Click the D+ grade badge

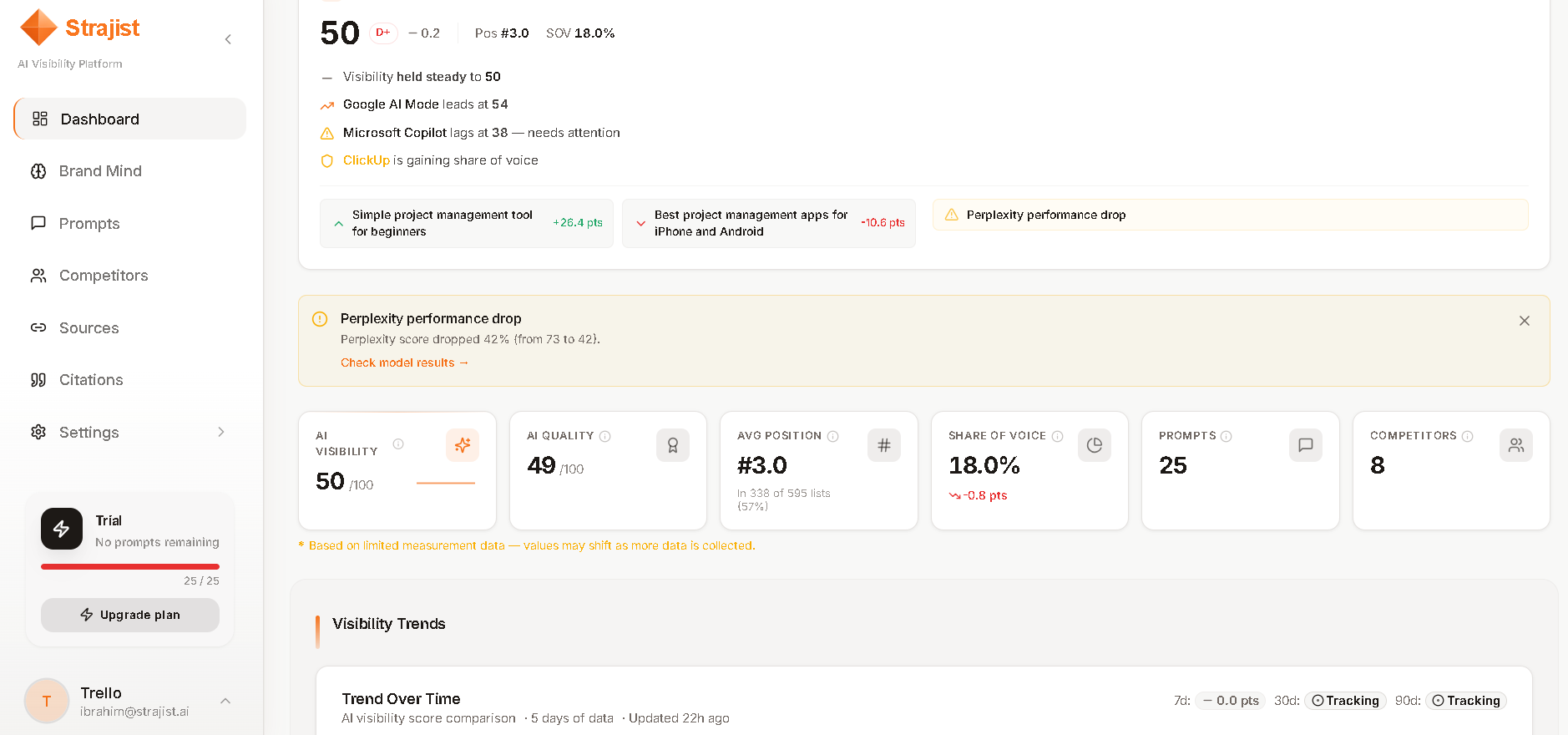383,33
